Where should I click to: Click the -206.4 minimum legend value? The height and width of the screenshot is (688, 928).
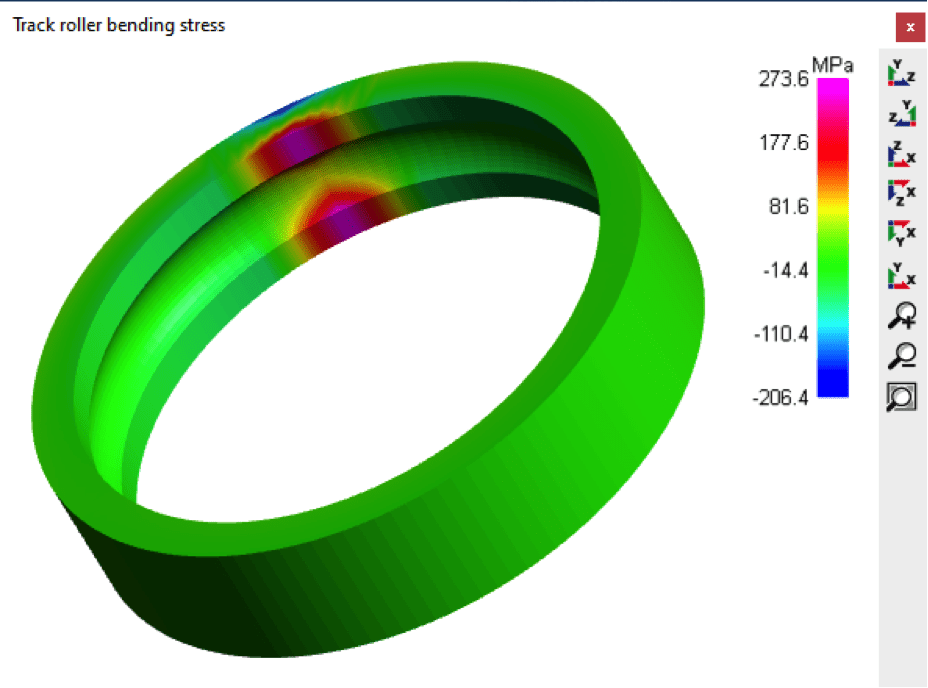(x=781, y=397)
